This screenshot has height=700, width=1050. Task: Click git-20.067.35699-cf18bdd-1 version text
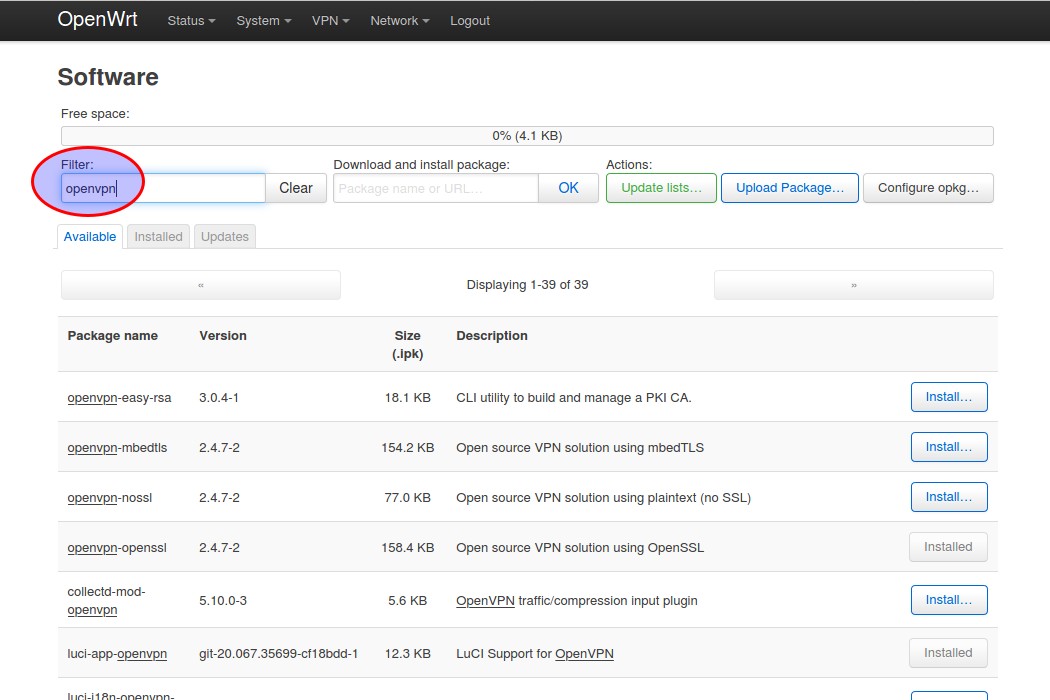click(x=279, y=654)
